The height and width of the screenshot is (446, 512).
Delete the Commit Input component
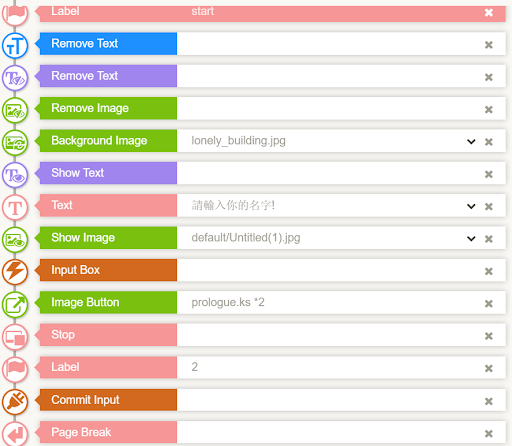pyautogui.click(x=489, y=401)
